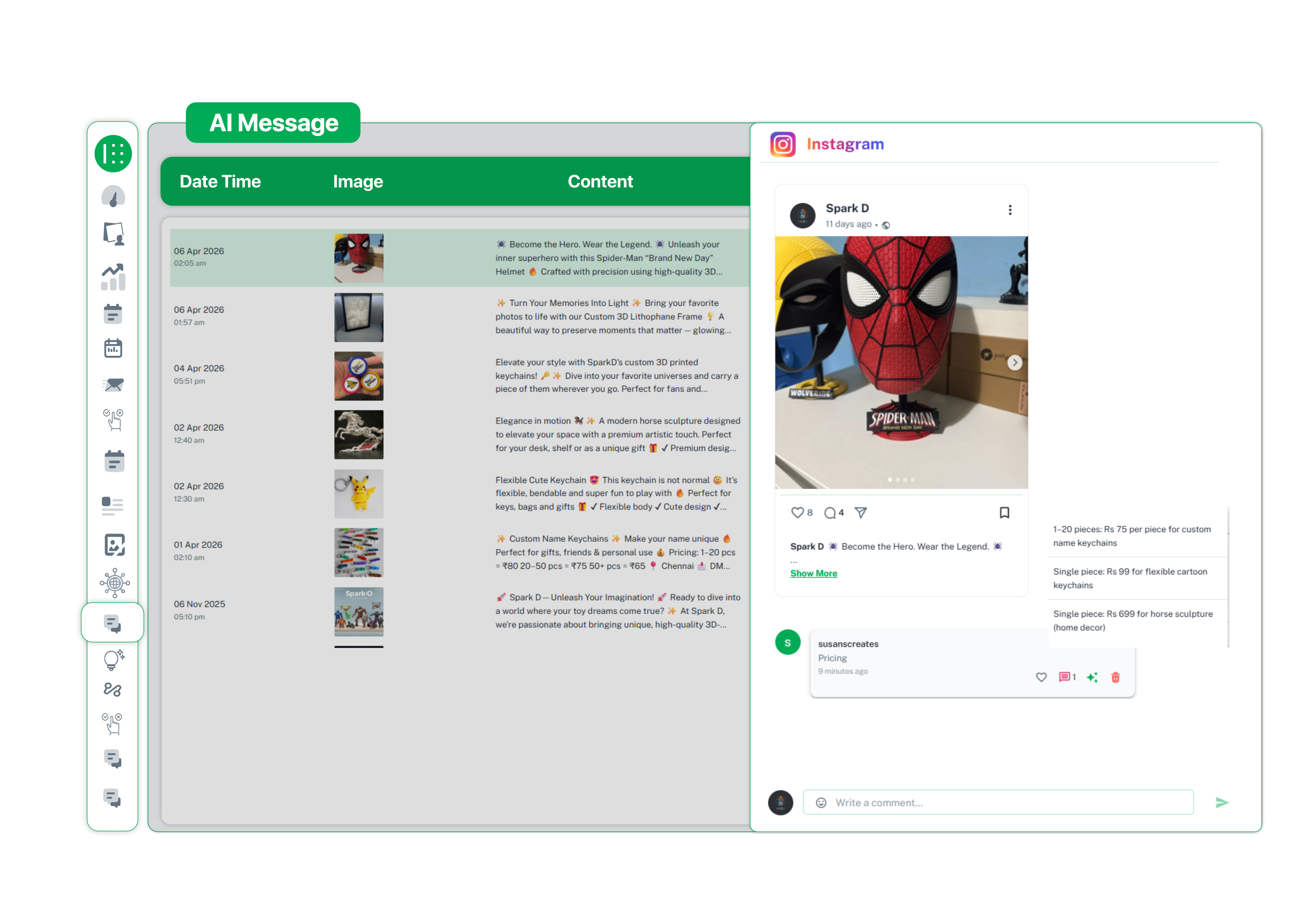Image resolution: width=1307 pixels, height=924 pixels.
Task: Open the analytics chart icon in sidebar
Action: point(113,277)
